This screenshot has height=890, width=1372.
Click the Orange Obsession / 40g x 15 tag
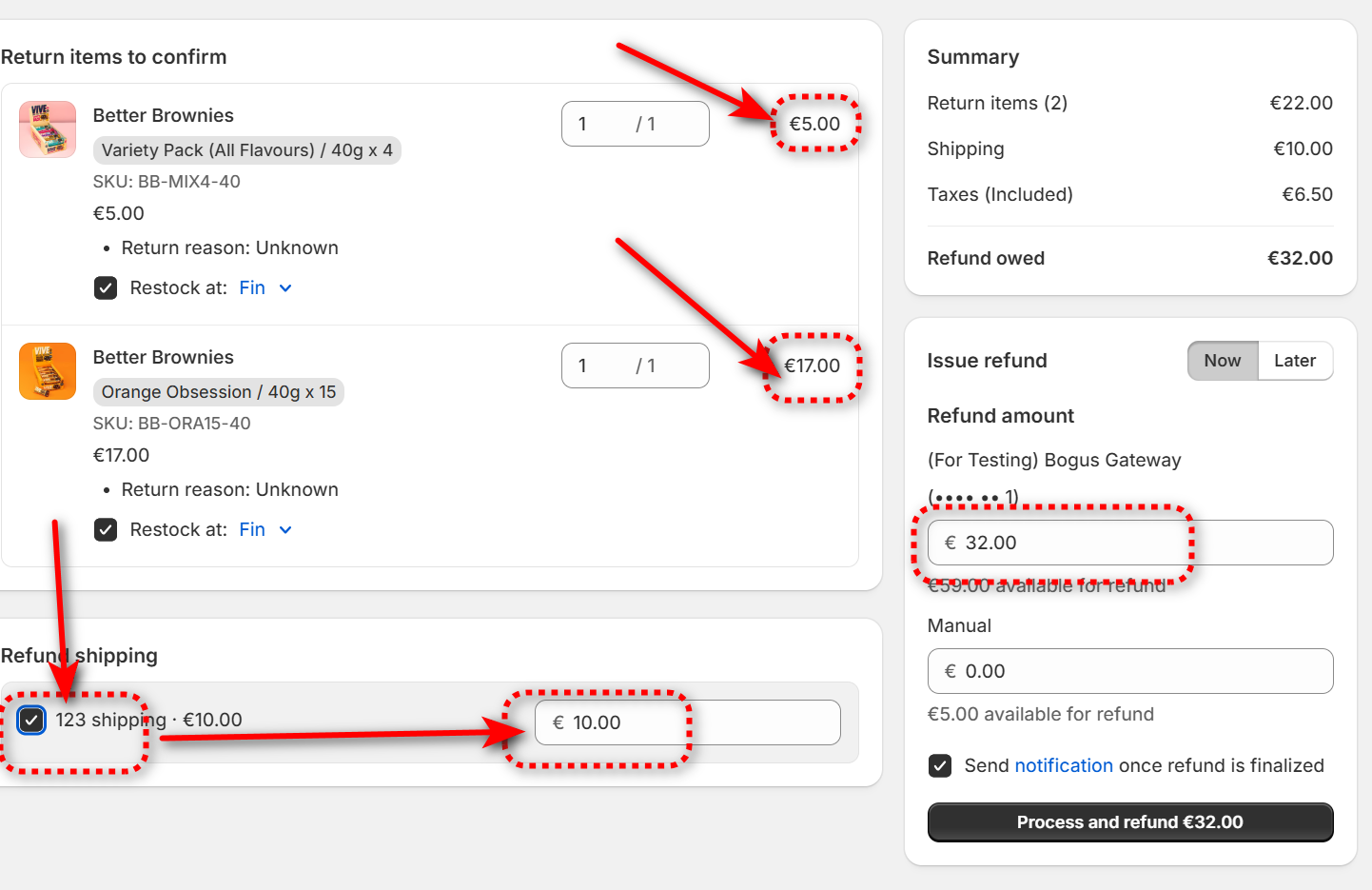tap(218, 392)
